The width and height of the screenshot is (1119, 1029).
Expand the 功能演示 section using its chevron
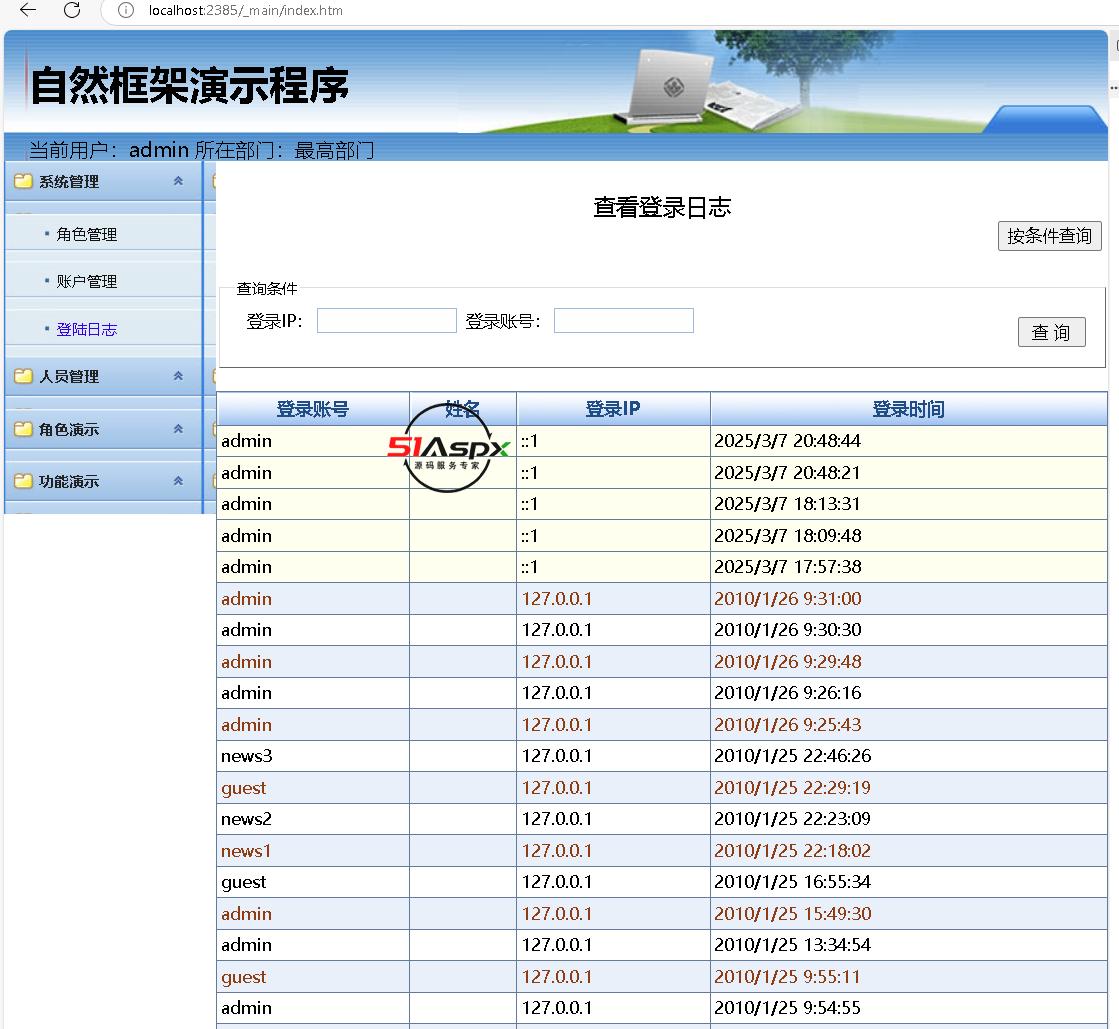click(x=178, y=481)
